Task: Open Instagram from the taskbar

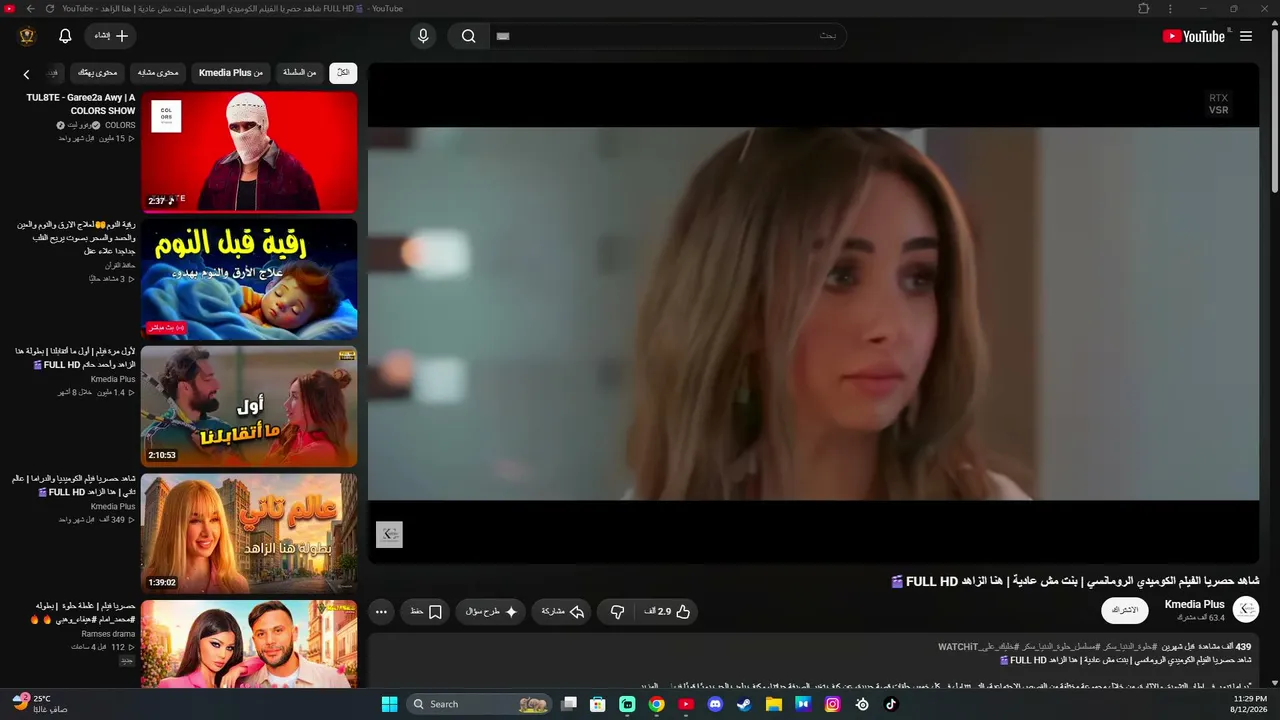Action: (x=832, y=704)
